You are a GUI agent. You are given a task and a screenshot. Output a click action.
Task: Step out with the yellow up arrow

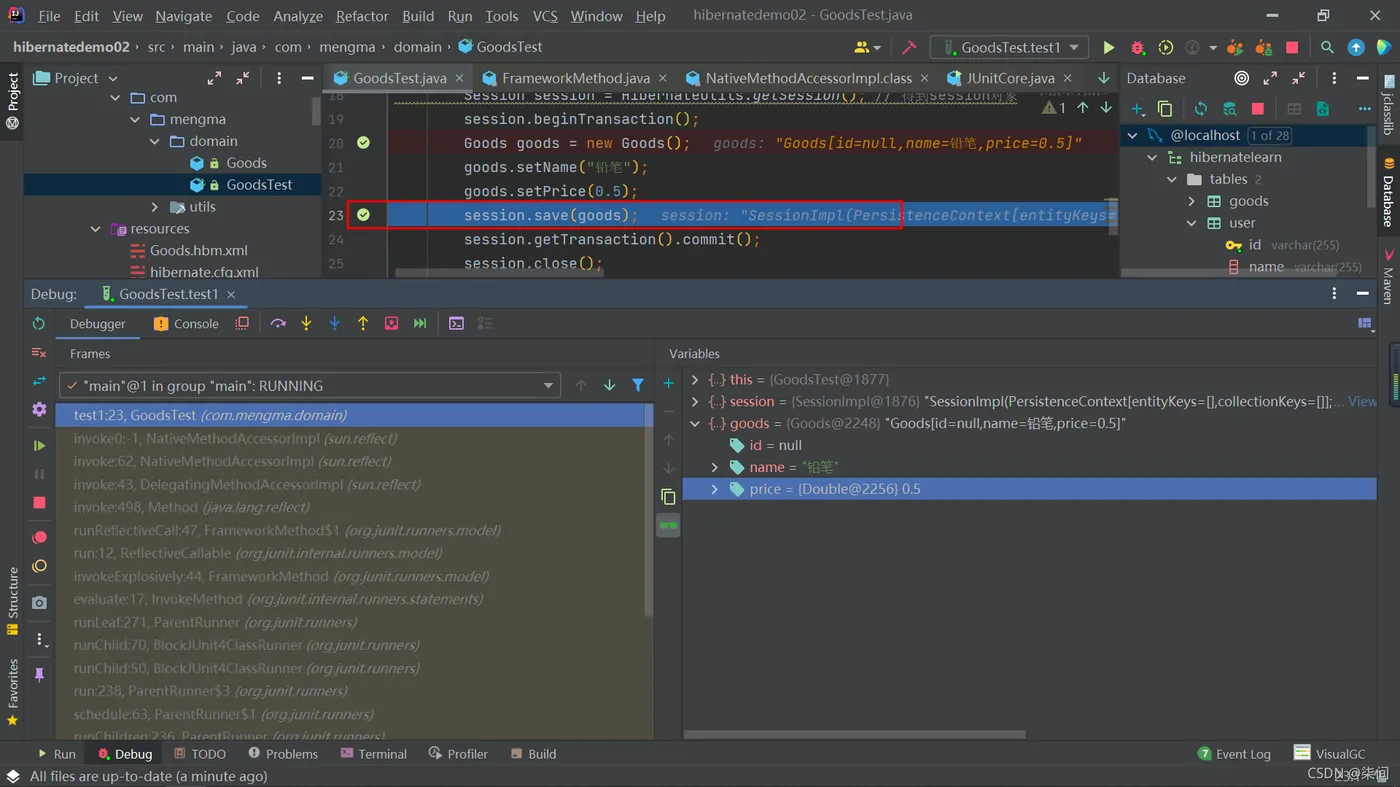pos(363,324)
